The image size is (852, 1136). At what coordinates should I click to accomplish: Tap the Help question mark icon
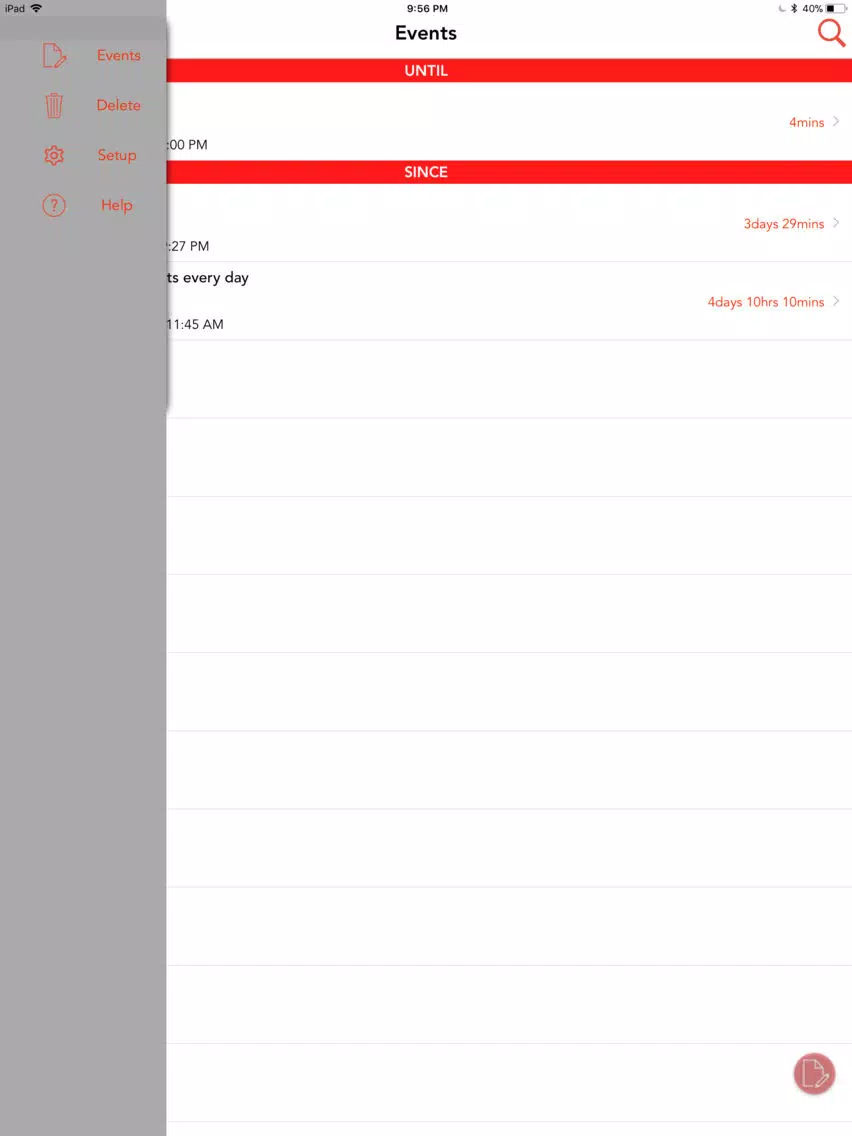coord(54,205)
